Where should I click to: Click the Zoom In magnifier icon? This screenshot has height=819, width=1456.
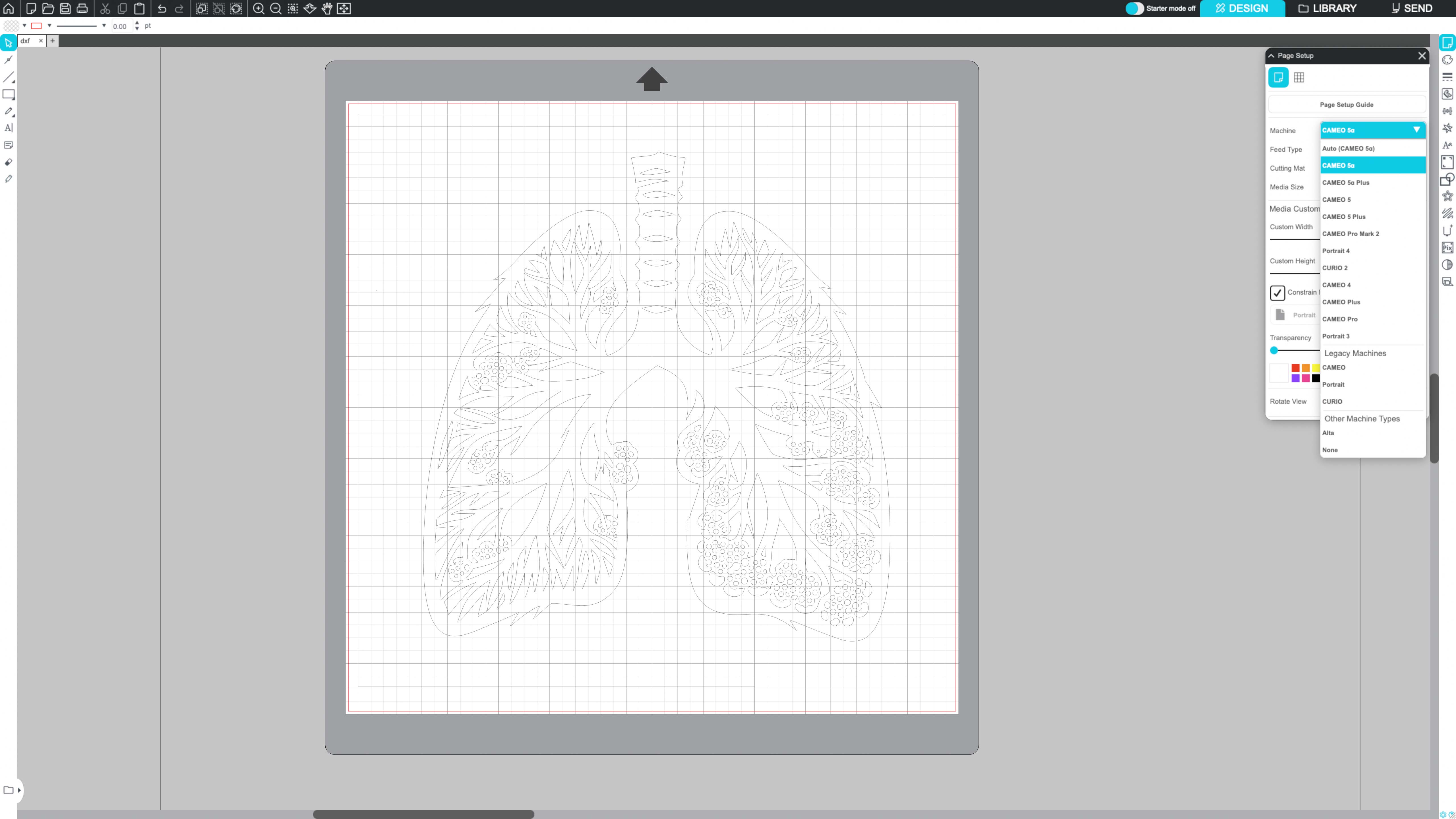[258, 9]
